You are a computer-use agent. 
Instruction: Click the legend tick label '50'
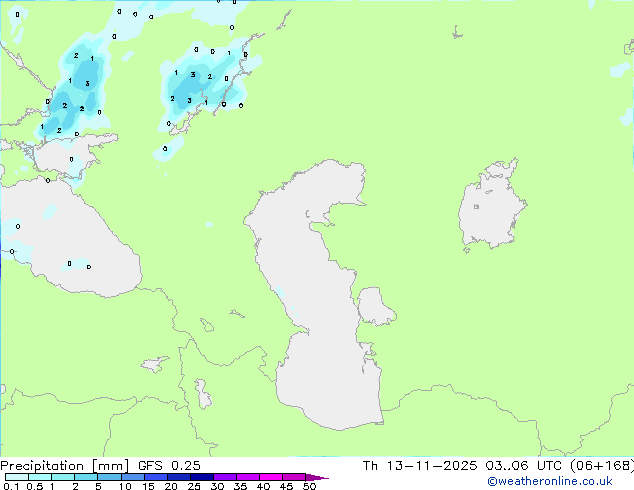309,486
